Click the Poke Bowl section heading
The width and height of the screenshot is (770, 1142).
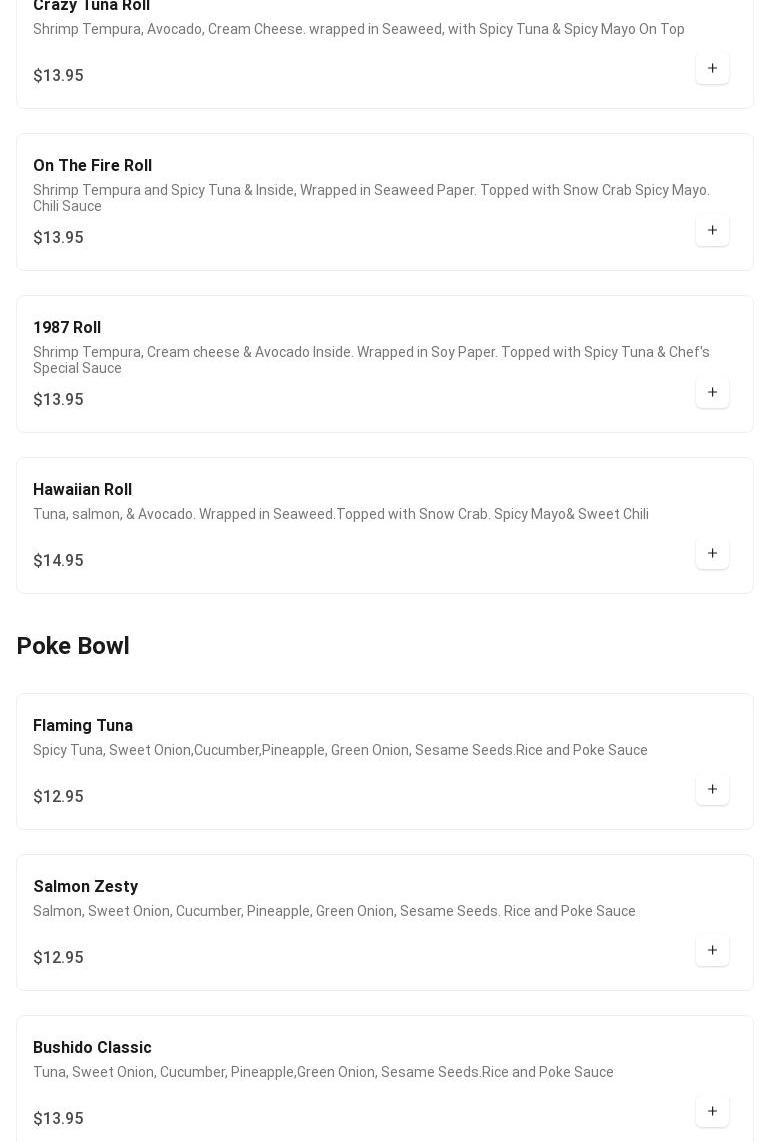[x=73, y=646]
